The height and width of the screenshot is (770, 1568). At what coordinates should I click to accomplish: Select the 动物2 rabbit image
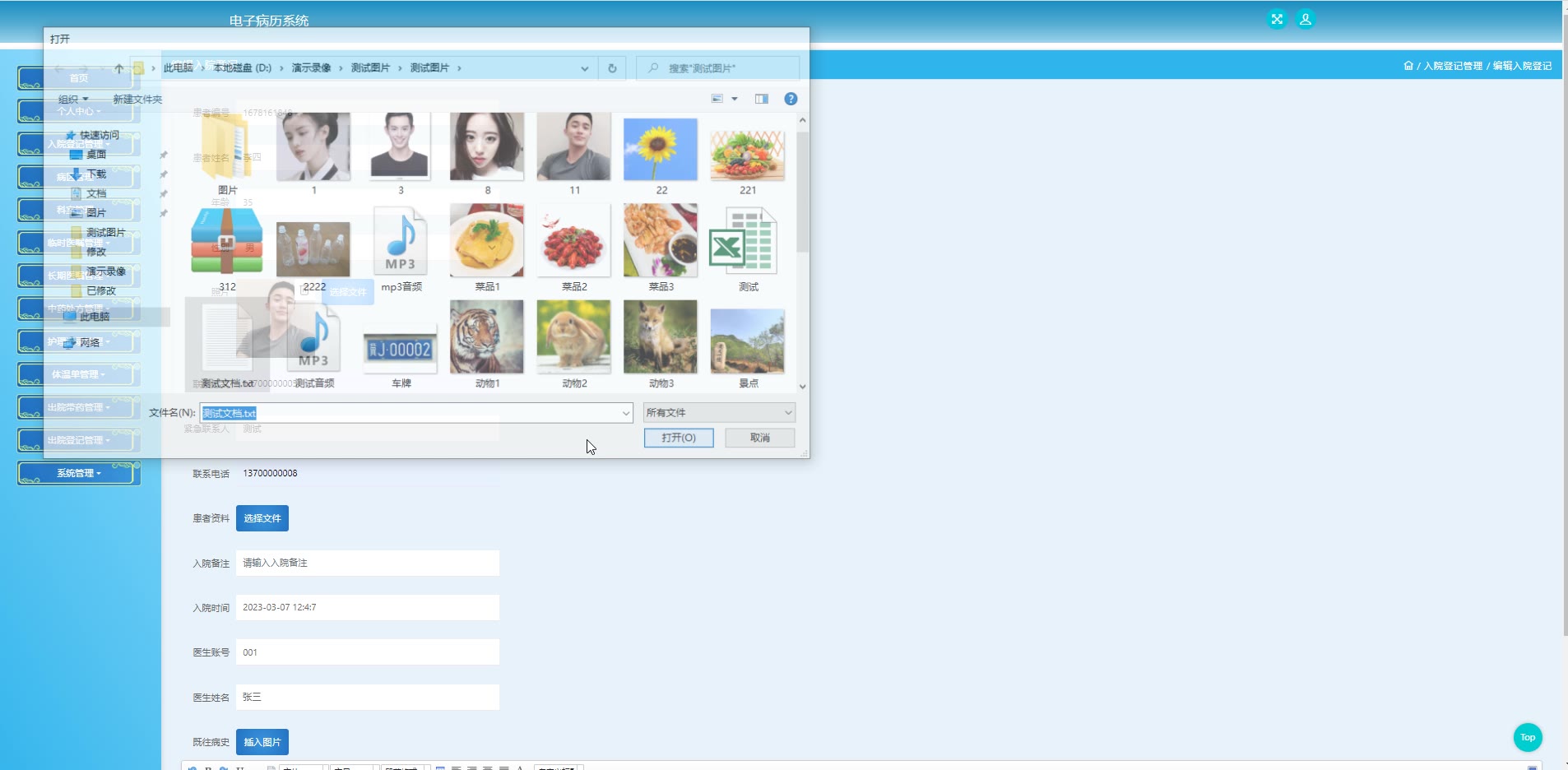point(574,346)
